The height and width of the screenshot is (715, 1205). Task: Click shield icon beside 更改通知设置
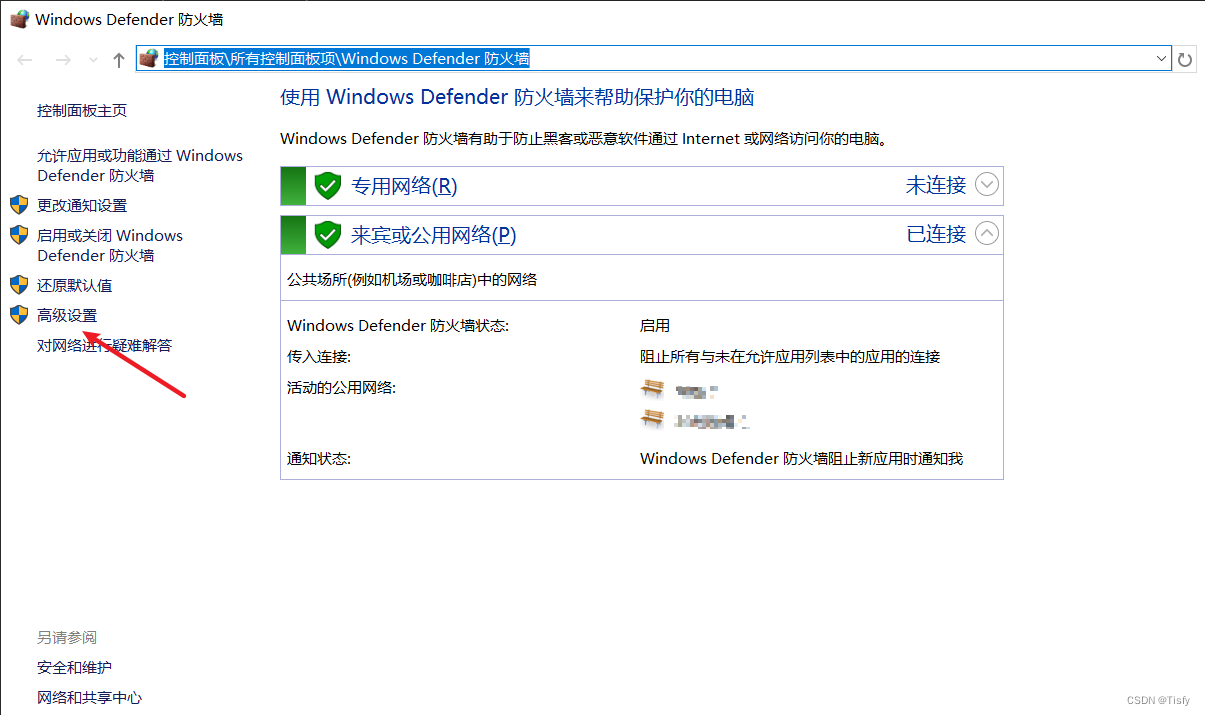pos(19,205)
